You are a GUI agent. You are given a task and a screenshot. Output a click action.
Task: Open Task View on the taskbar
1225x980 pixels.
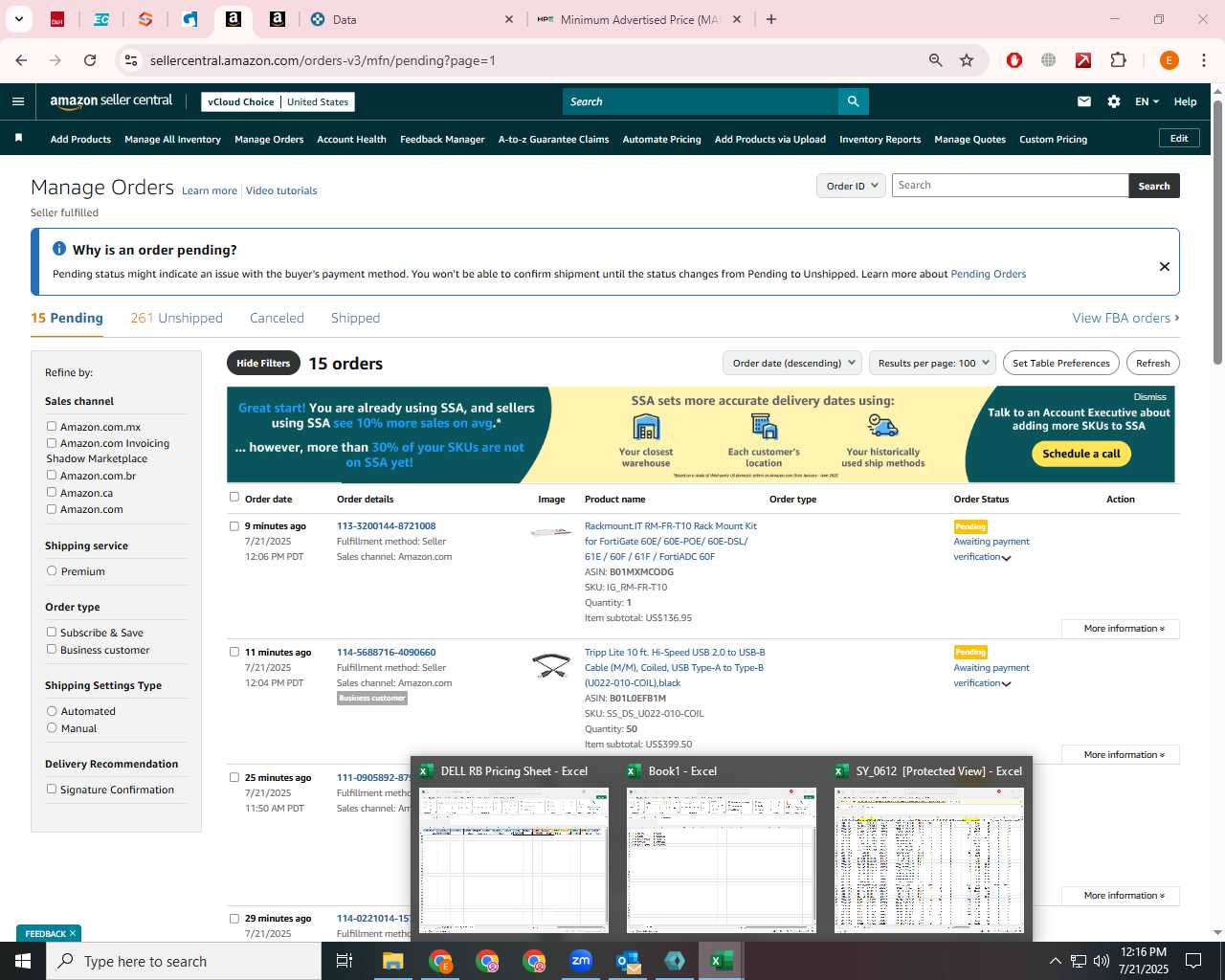(x=345, y=961)
